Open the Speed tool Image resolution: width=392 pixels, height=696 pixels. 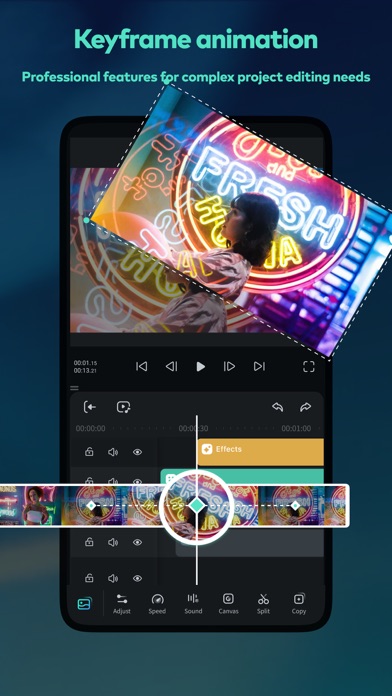click(x=157, y=604)
